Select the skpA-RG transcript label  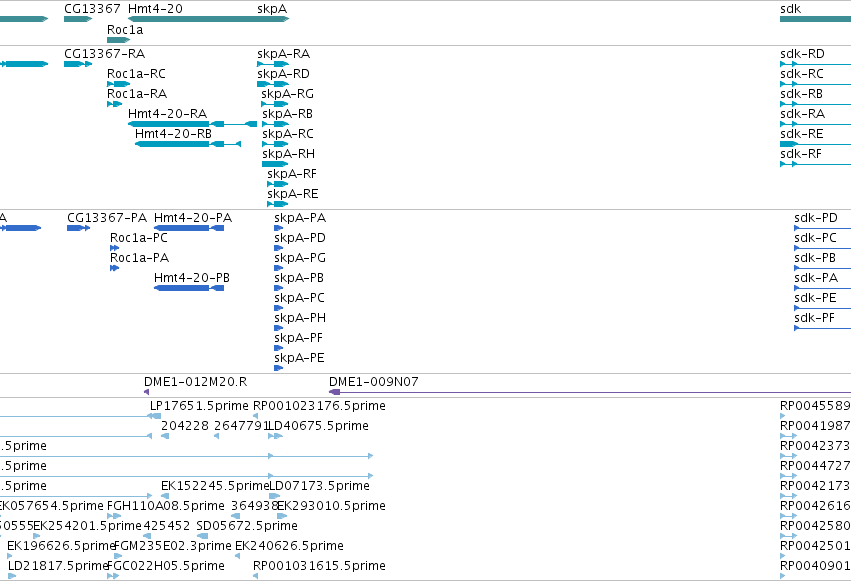coord(288,94)
